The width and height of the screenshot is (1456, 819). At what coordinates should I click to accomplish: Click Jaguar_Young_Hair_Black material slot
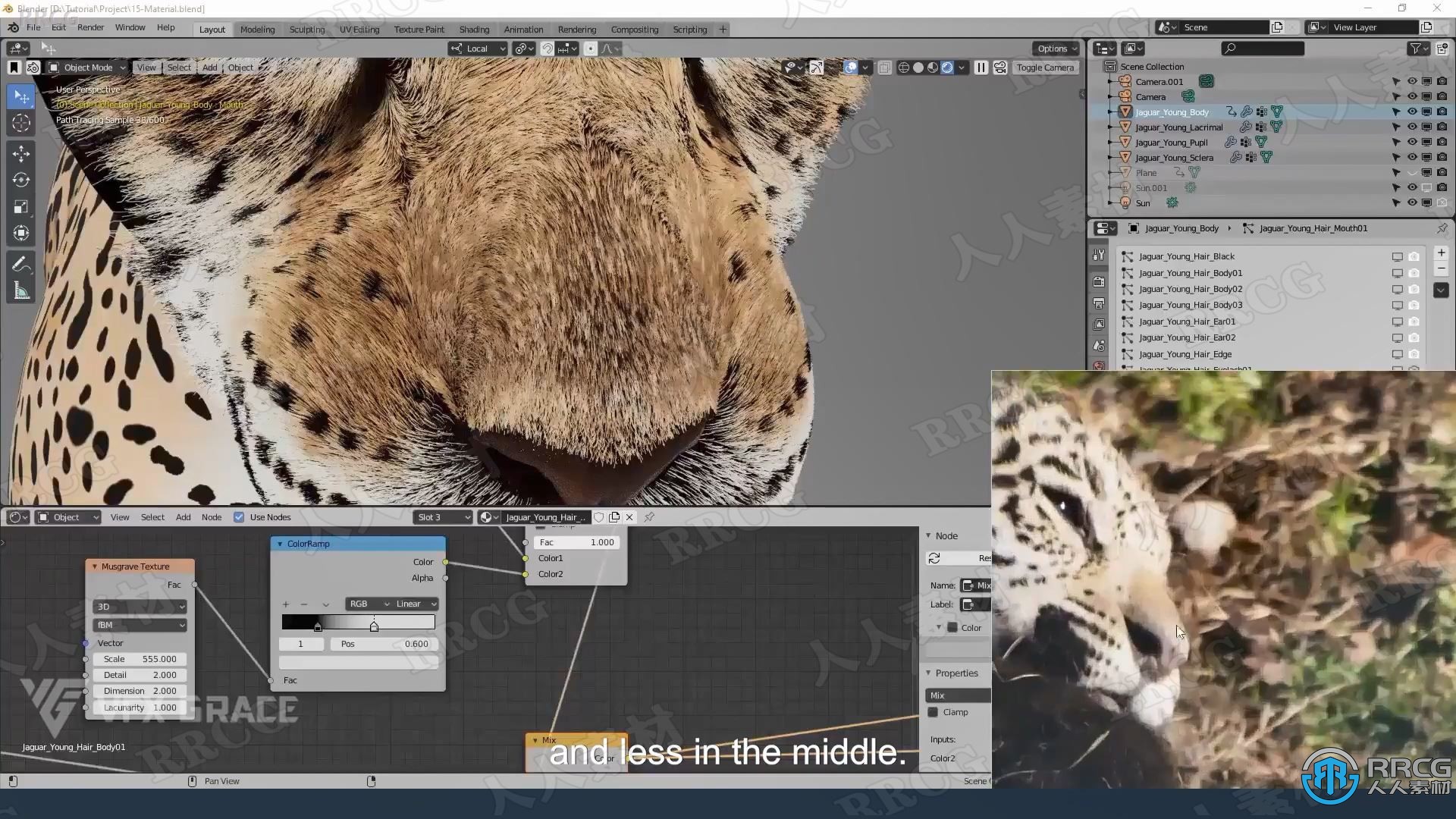pyautogui.click(x=1187, y=256)
